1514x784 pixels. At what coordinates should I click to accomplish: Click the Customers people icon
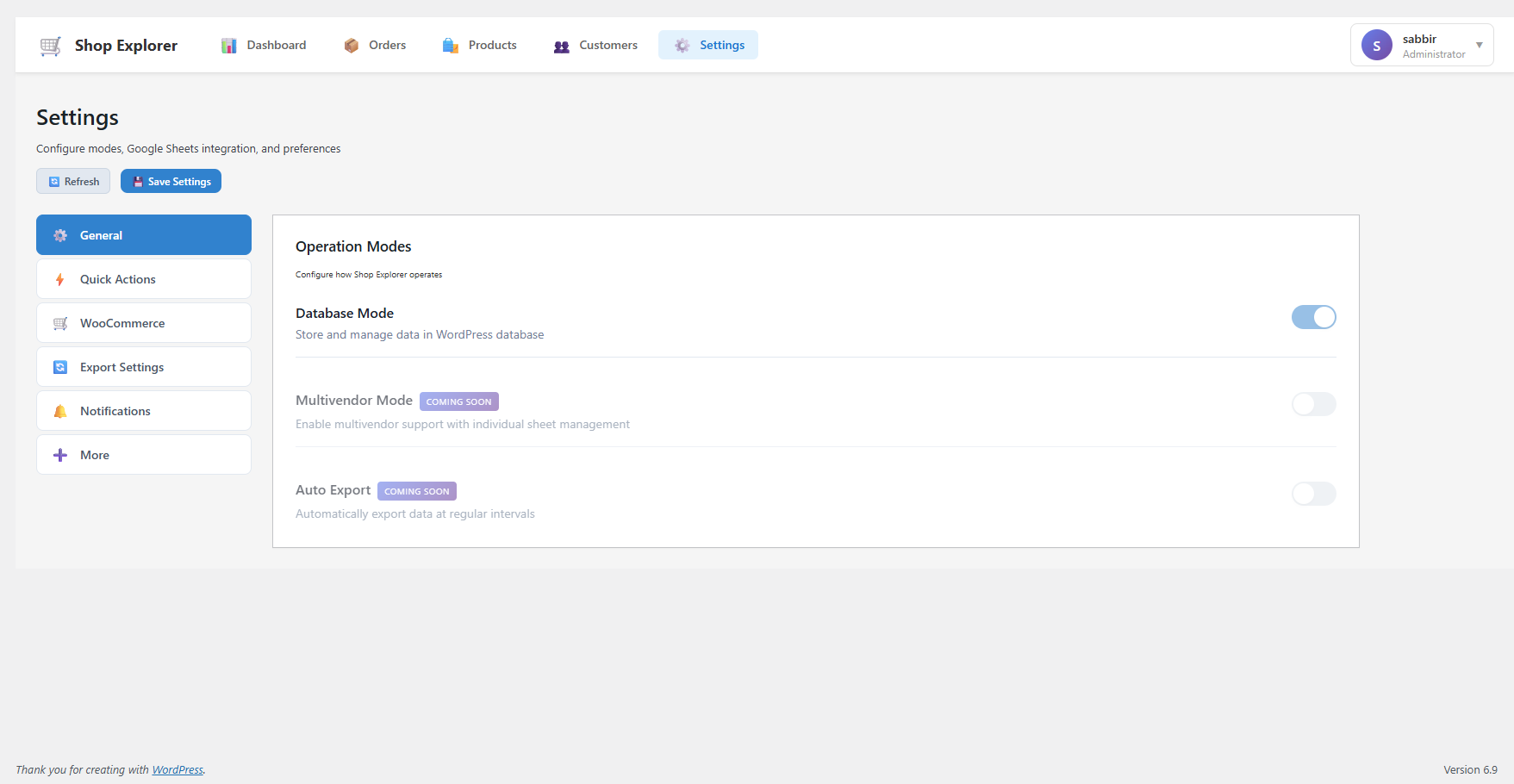(561, 47)
